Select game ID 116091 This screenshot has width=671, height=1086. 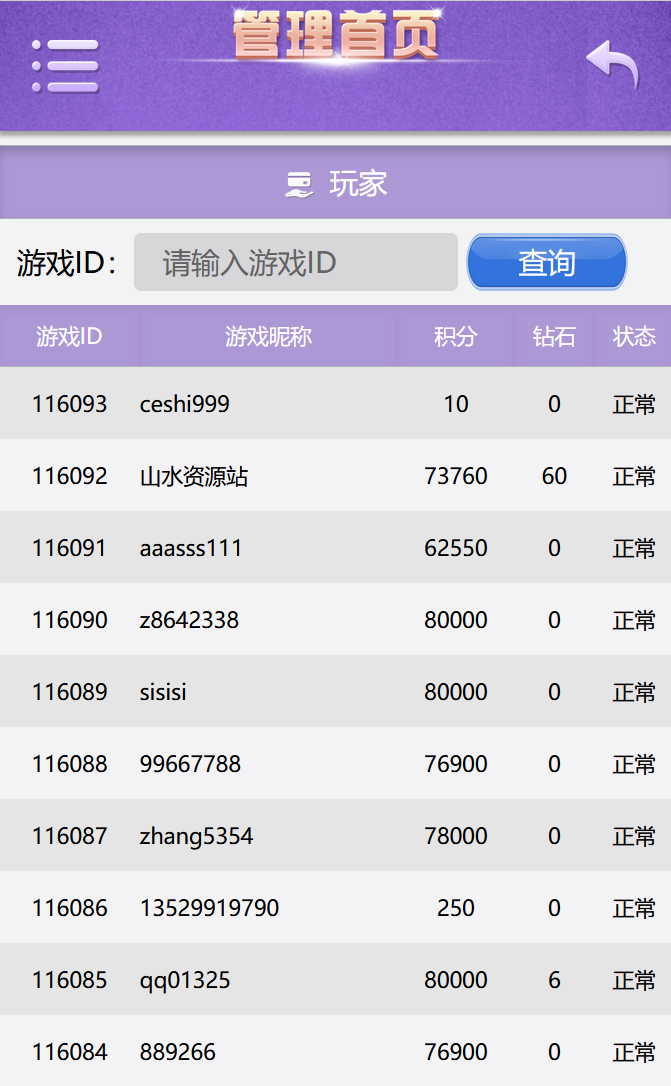pos(70,548)
